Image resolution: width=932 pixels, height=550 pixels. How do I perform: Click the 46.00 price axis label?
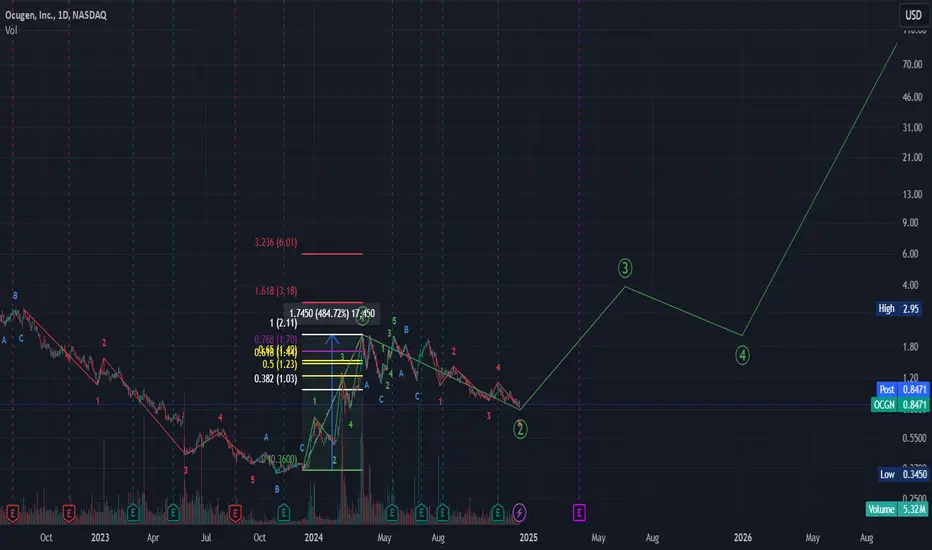(x=912, y=96)
